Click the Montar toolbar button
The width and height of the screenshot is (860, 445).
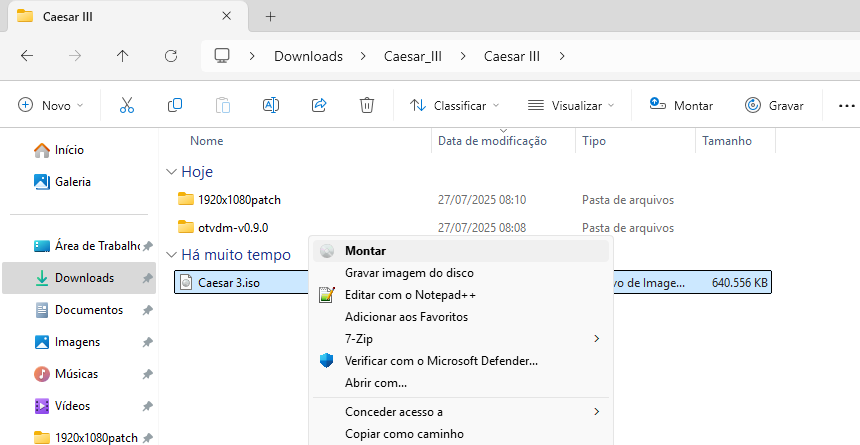click(681, 105)
